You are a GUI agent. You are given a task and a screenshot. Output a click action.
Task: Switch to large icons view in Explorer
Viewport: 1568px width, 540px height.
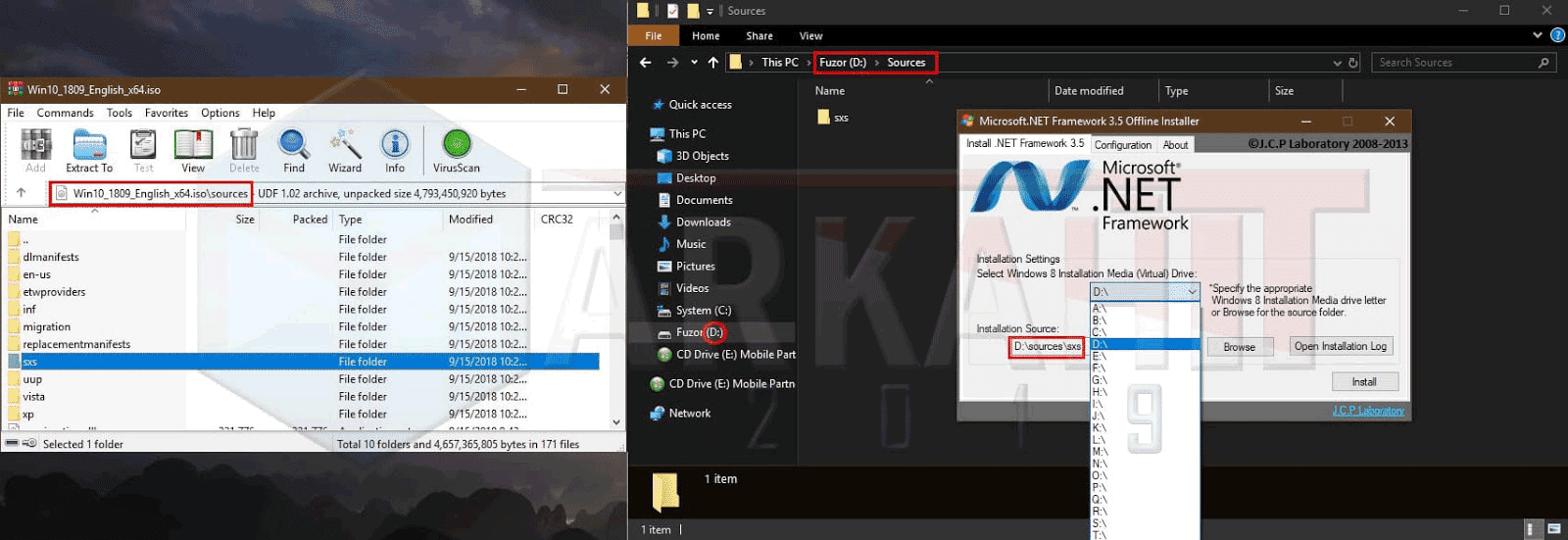1553,529
